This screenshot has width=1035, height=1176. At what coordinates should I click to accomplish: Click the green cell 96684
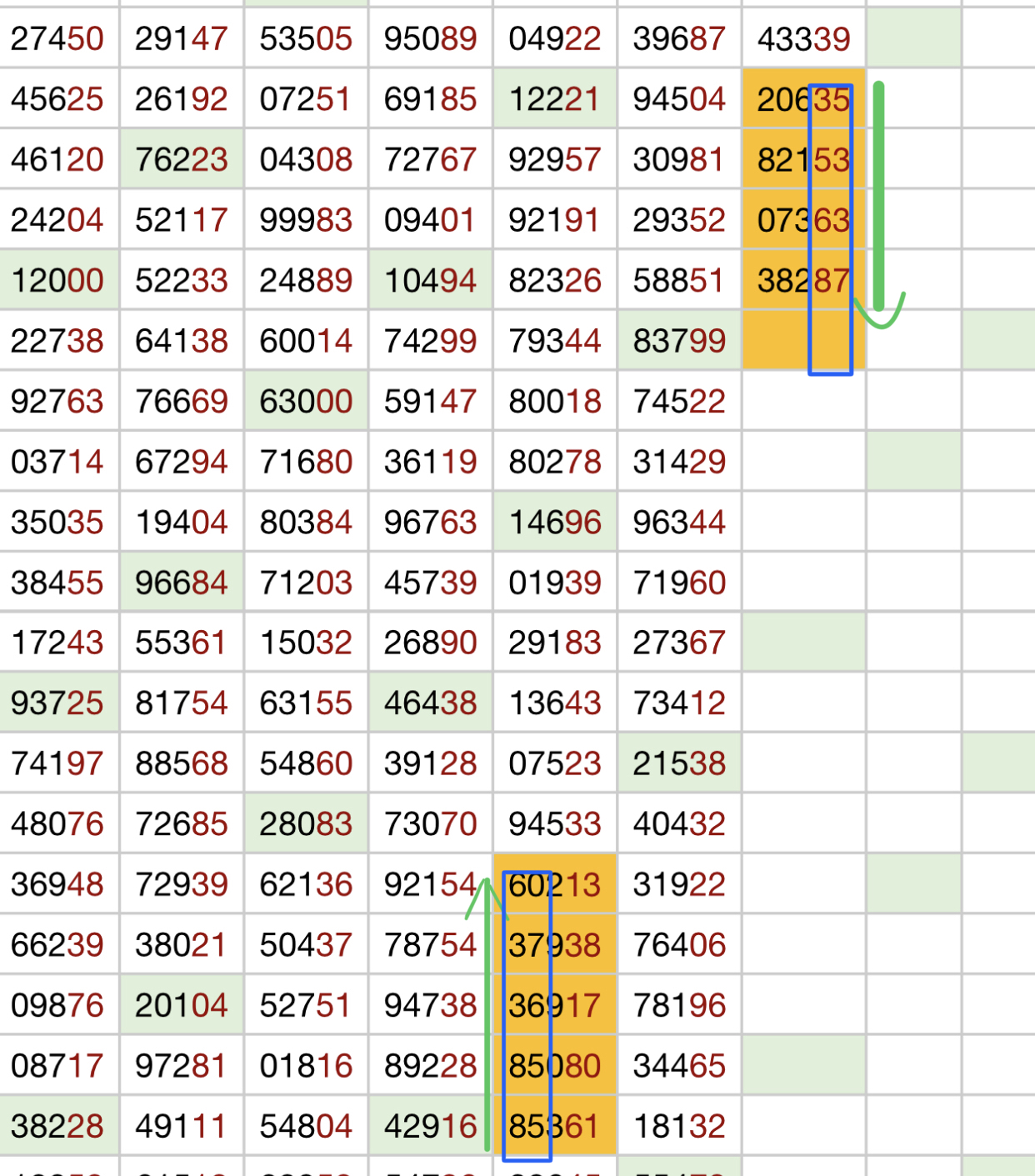tap(182, 583)
